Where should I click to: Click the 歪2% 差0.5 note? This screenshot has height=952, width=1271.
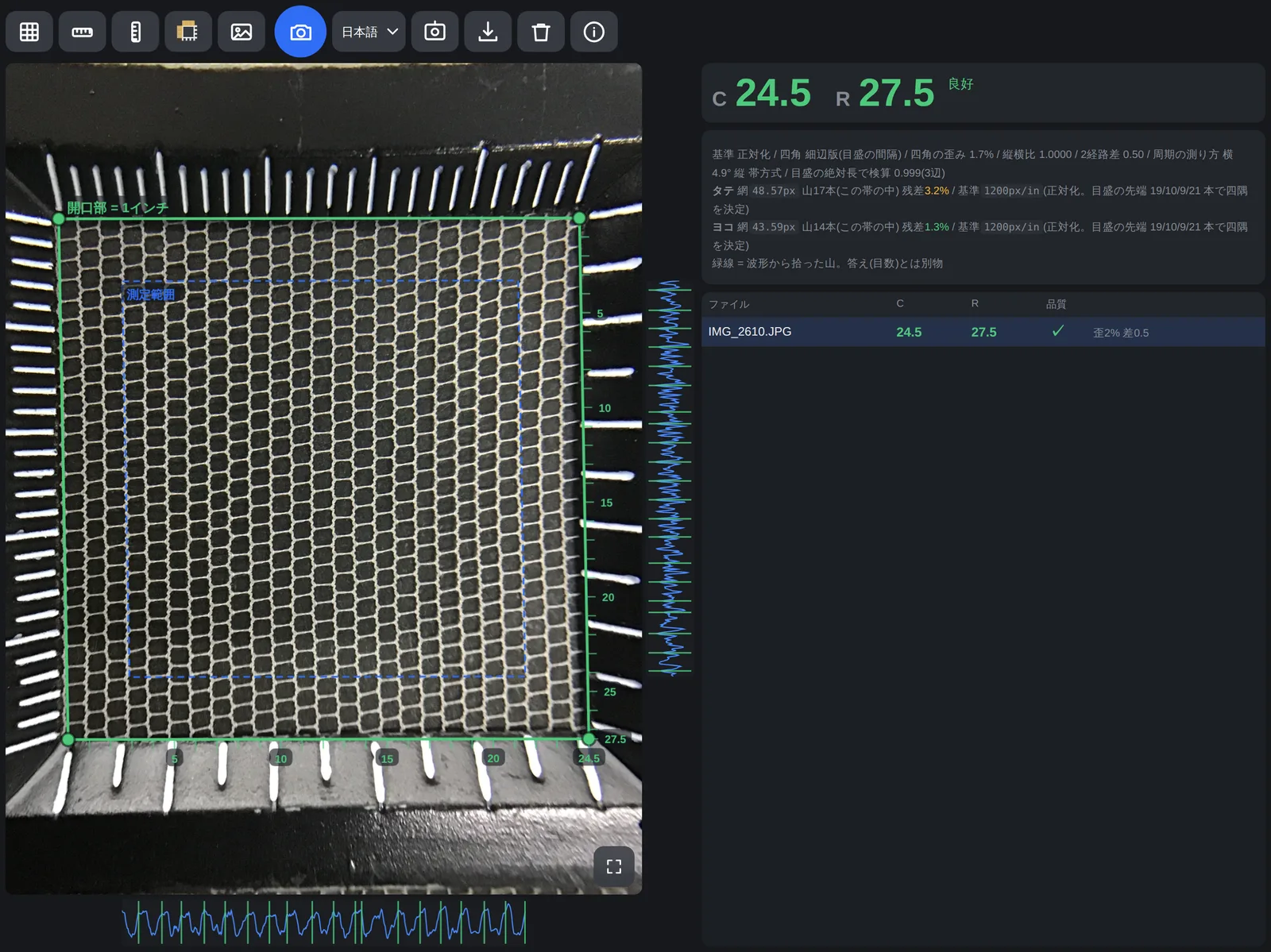point(1121,333)
